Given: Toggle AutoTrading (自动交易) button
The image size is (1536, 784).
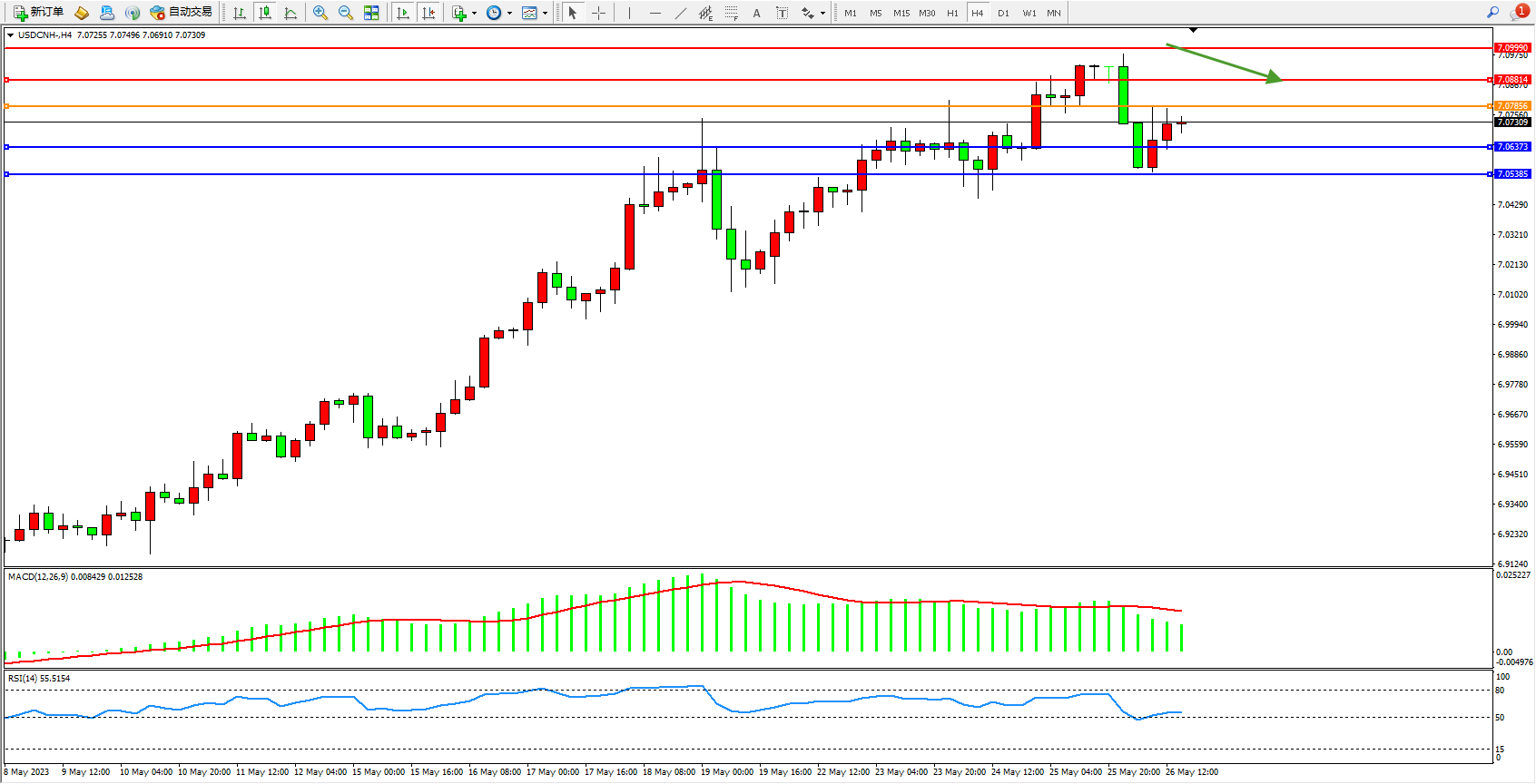Looking at the screenshot, I should (x=182, y=13).
